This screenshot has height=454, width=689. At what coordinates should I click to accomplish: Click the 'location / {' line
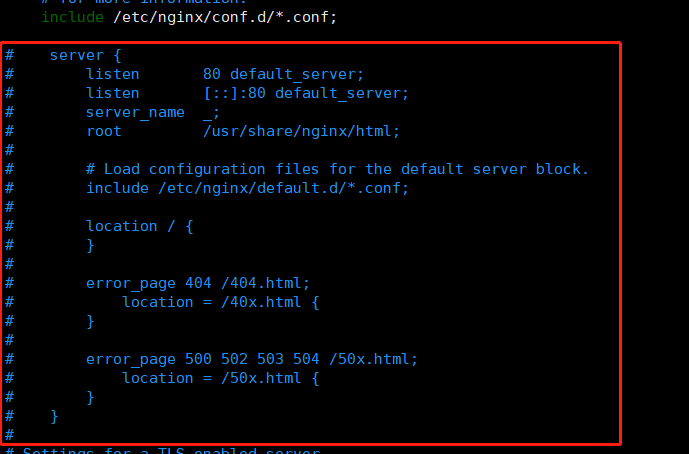click(x=139, y=226)
